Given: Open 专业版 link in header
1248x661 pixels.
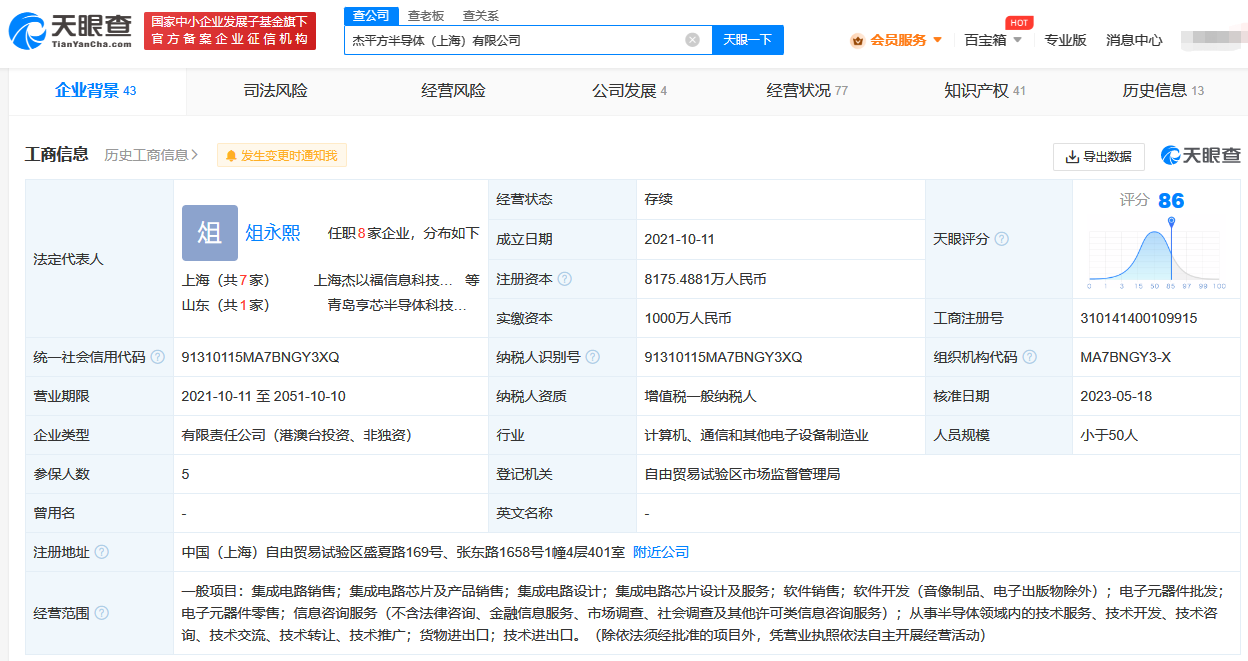Looking at the screenshot, I should tap(1065, 40).
